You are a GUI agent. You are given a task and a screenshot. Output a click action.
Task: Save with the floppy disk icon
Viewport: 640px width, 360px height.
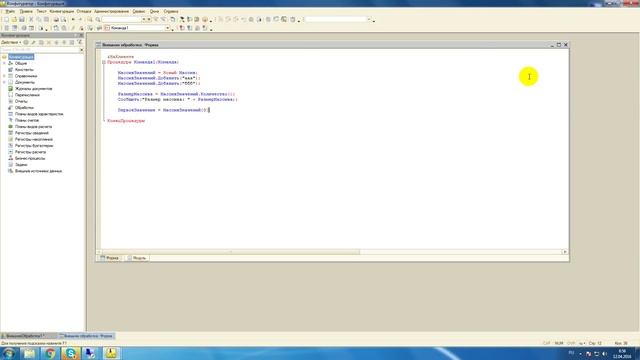22,20
